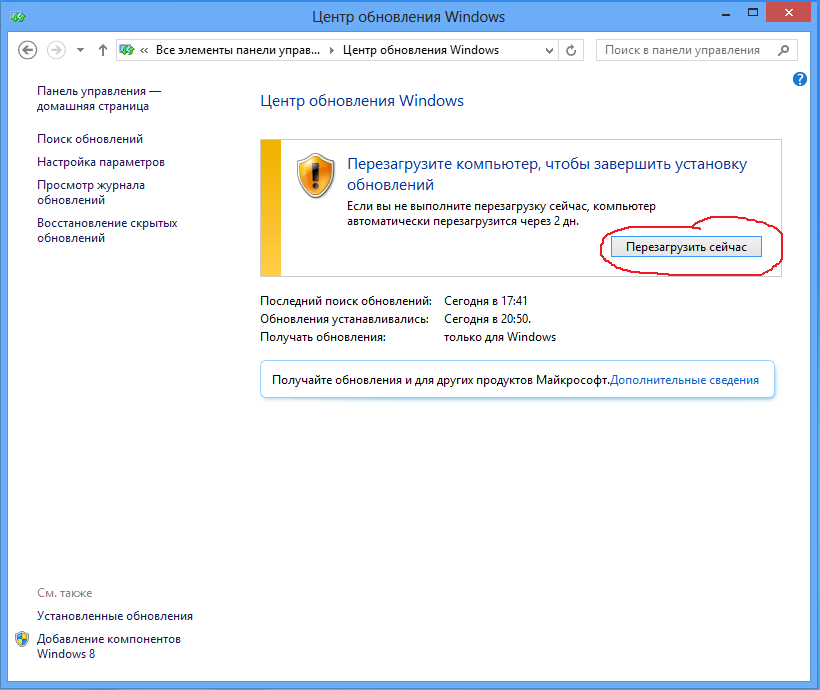Expand the address bar history dropdown
The width and height of the screenshot is (820, 690).
click(x=549, y=50)
